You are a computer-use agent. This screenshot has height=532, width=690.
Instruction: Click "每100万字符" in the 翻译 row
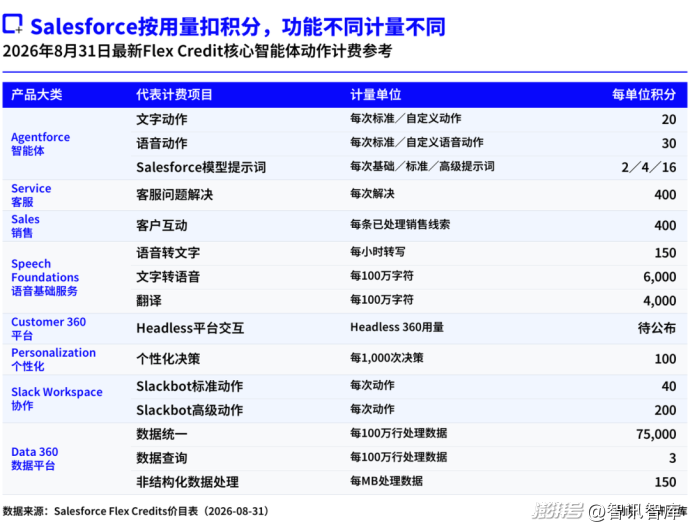tap(382, 300)
